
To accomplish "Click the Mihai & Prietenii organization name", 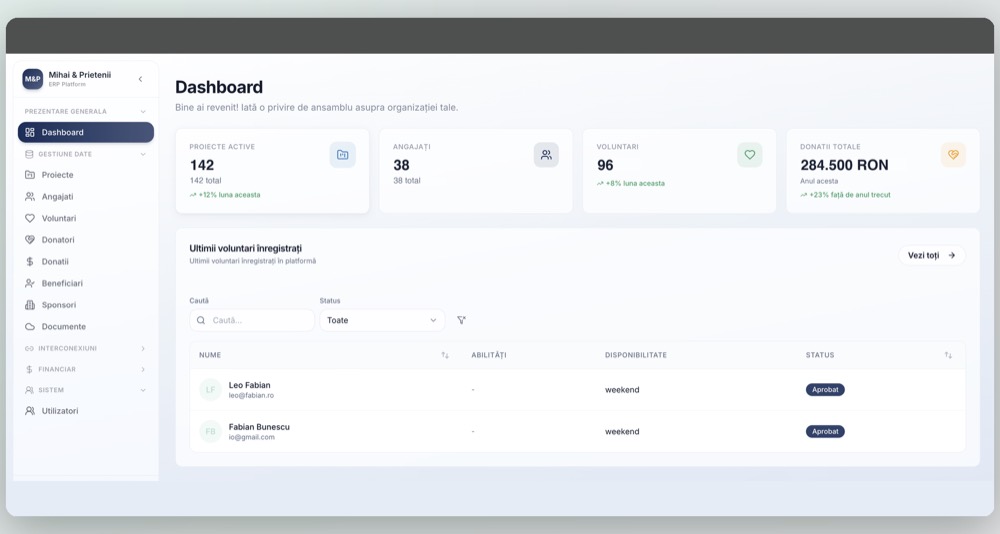I will (x=80, y=75).
